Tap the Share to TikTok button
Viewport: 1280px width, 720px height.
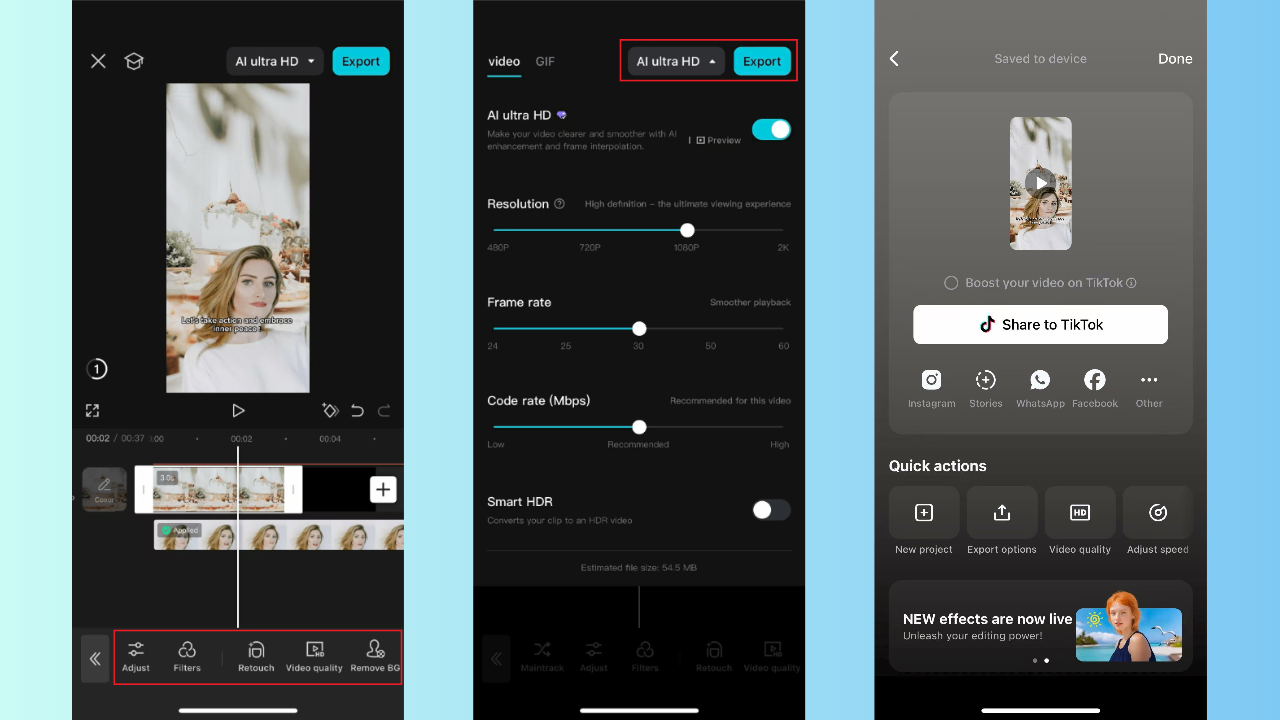(1040, 324)
